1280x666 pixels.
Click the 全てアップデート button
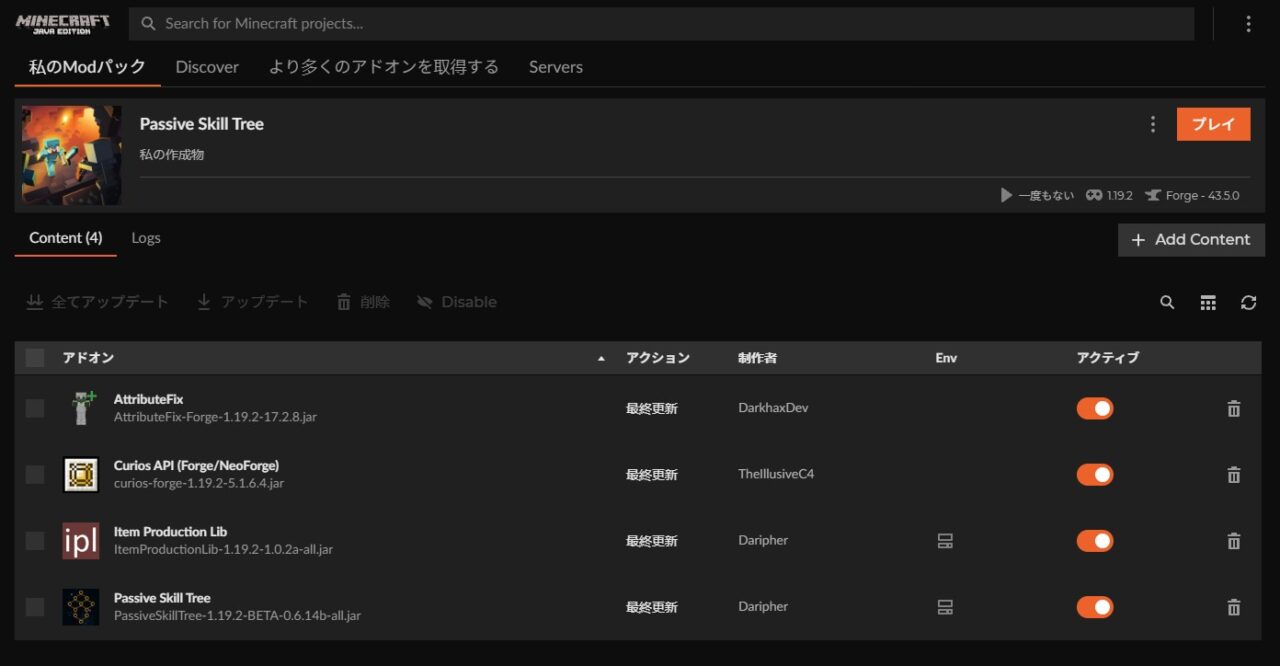click(97, 302)
